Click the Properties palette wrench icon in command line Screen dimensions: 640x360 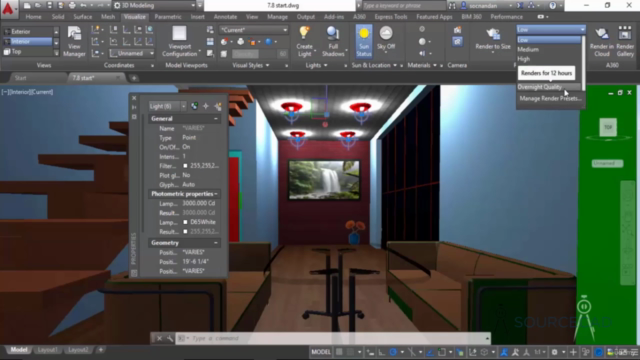point(170,338)
